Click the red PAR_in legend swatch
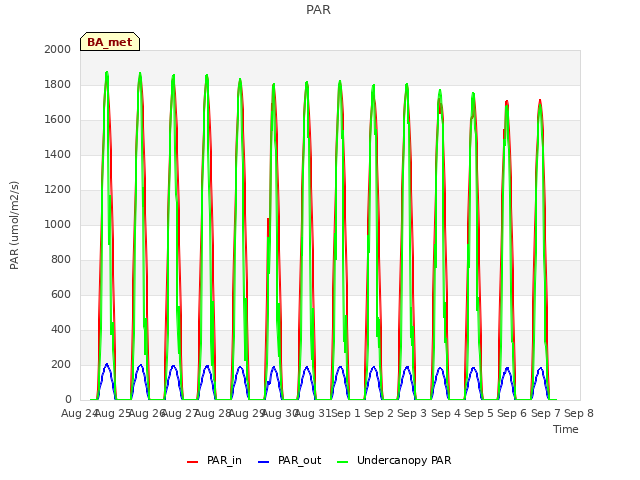The width and height of the screenshot is (640, 480). click(192, 462)
